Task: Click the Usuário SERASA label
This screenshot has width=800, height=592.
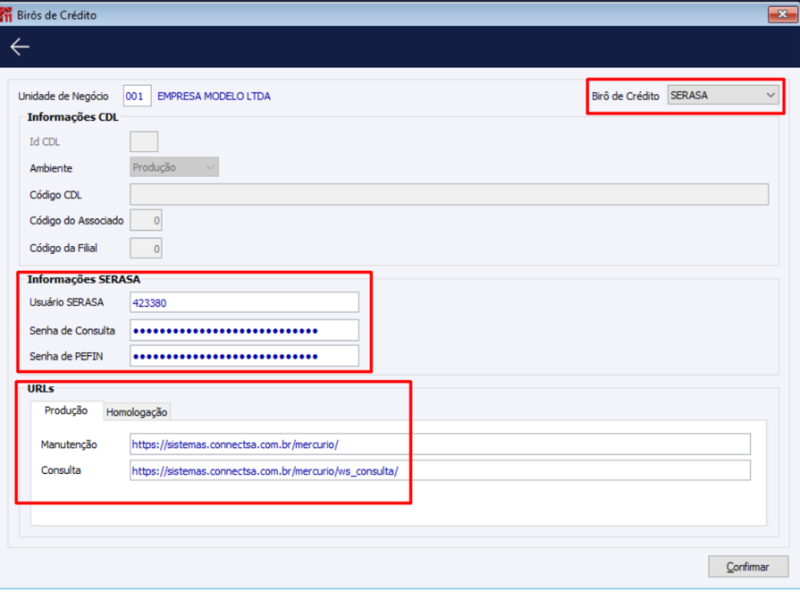Action: 66,302
